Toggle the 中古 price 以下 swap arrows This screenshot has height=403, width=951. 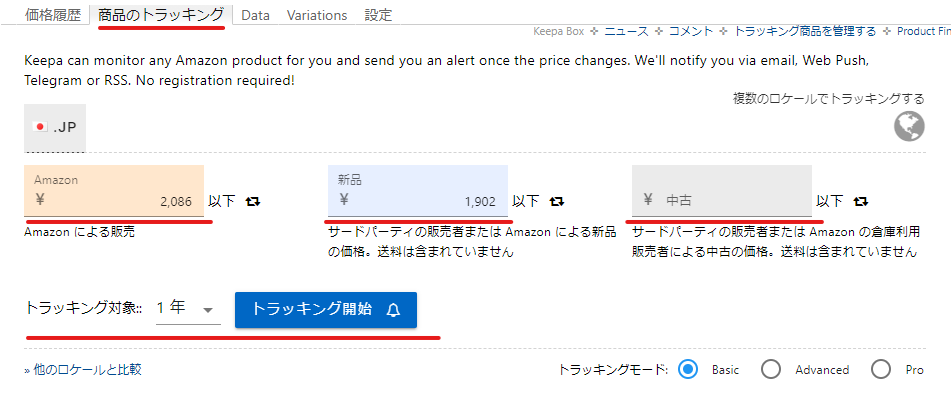860,201
